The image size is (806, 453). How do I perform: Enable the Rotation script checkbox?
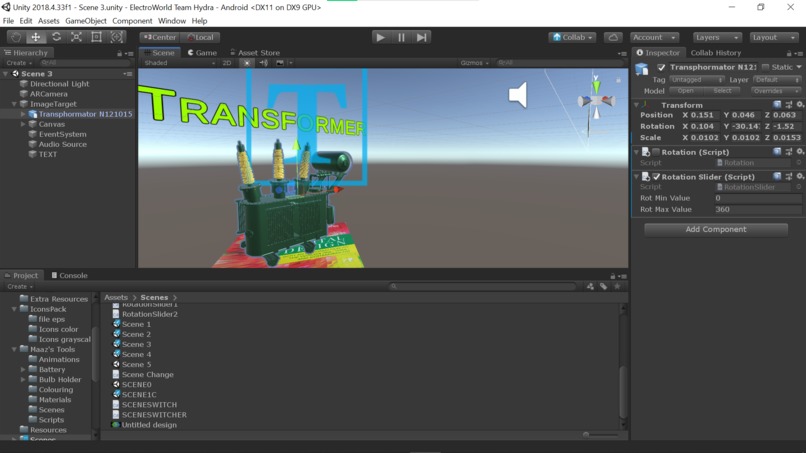[656, 152]
